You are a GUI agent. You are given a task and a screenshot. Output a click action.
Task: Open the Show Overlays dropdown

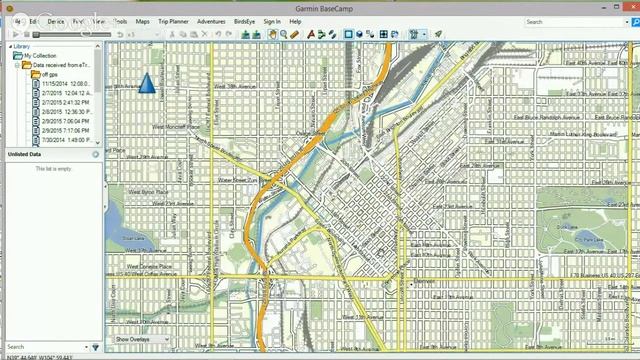pos(142,339)
